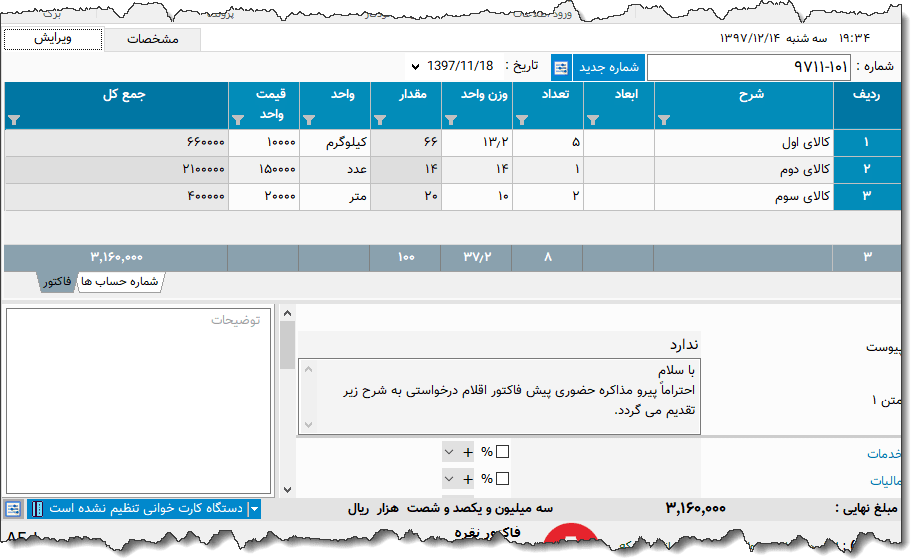Click the ۱۵۰۰۰۰ unit price cell
This screenshot has height=560, width=911.
tap(264, 170)
